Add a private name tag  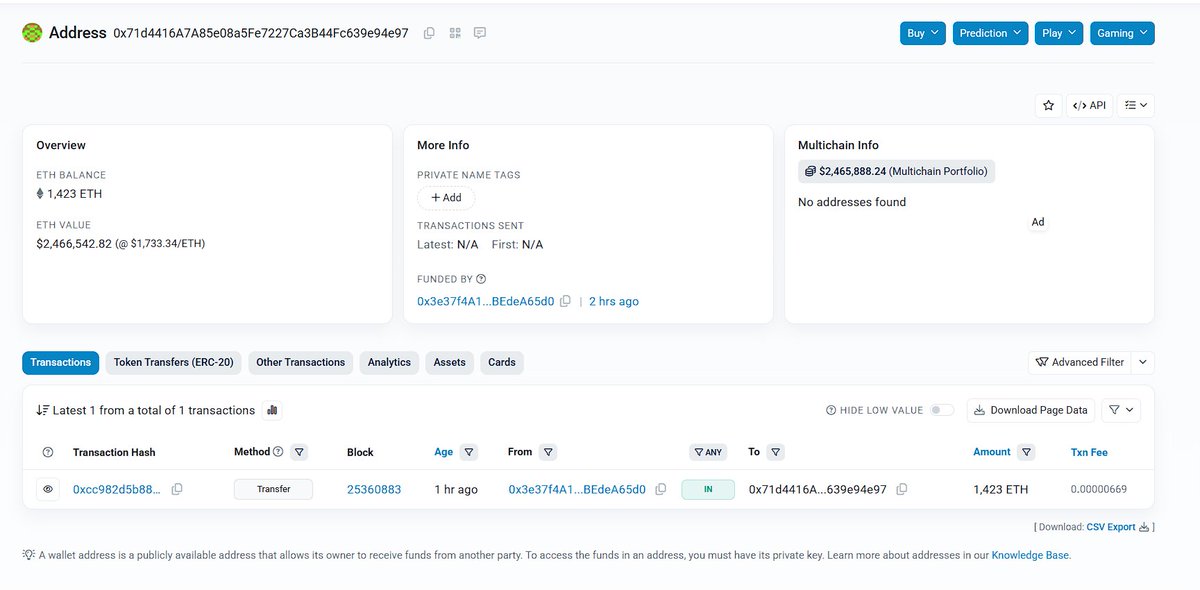tap(446, 198)
